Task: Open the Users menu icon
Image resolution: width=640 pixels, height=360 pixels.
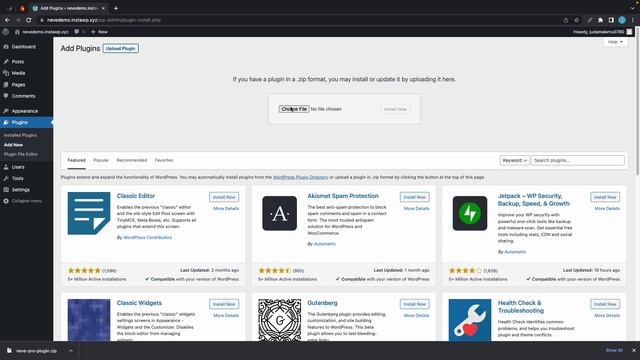Action: 6,167
